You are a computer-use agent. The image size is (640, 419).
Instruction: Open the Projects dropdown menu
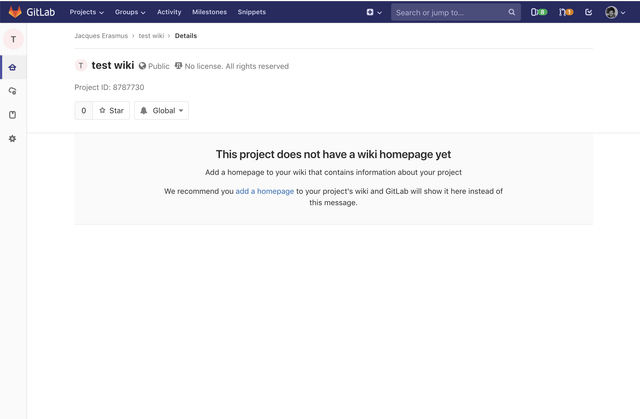[x=87, y=12]
